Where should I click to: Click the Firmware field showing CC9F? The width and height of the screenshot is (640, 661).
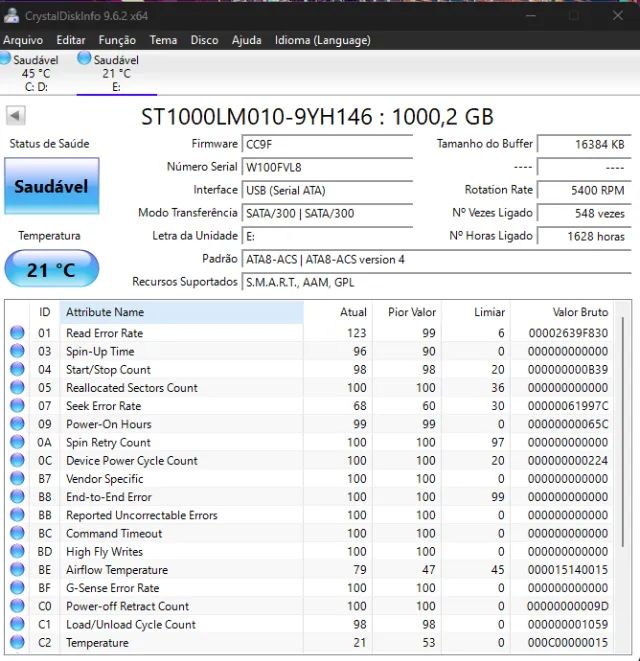pos(327,144)
